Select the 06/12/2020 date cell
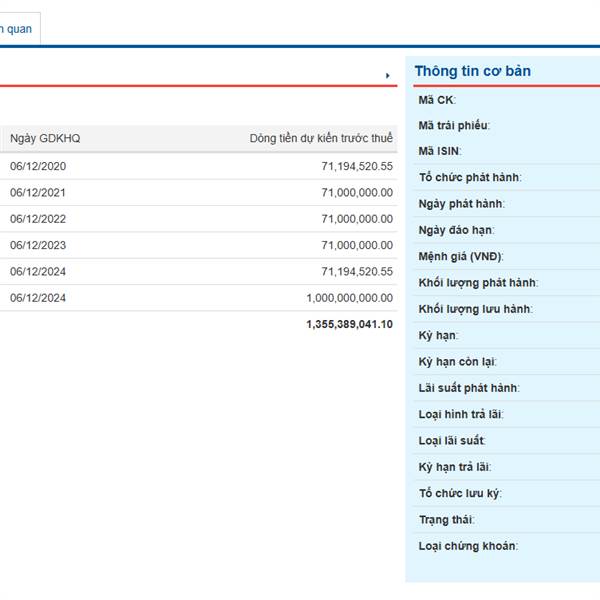600x600 pixels. [38, 166]
